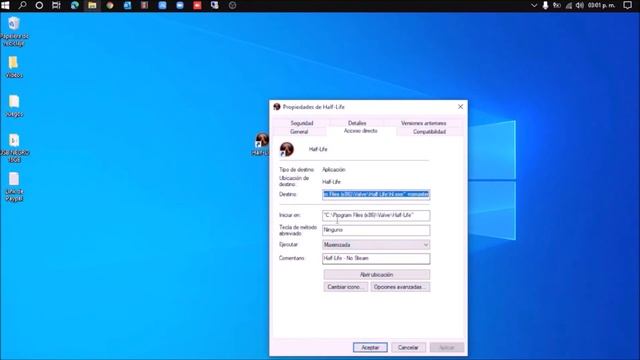The image size is (640, 360).
Task: Confirm with the Aceptar button
Action: 370,347
